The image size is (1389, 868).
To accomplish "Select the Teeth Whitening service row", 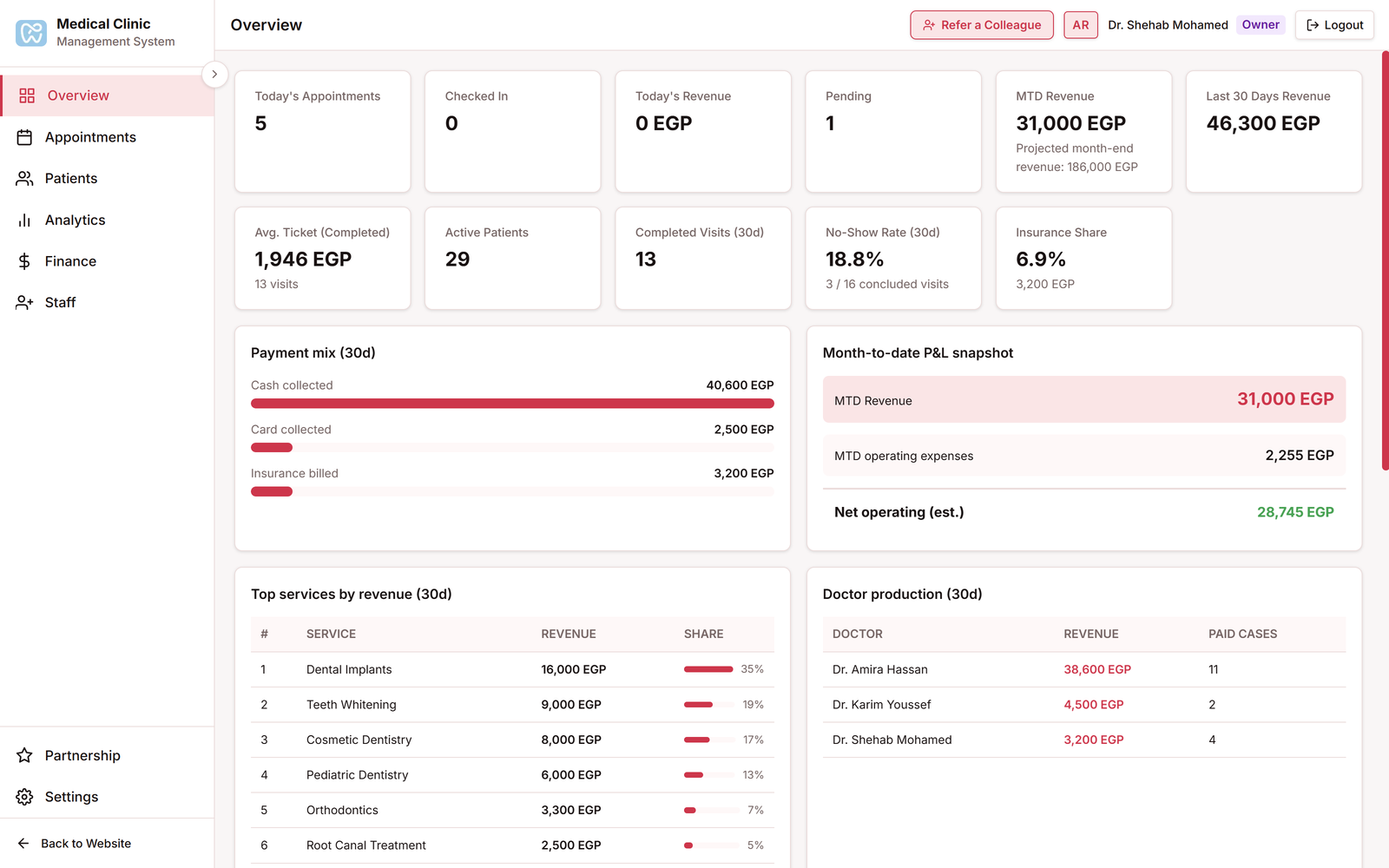I will click(512, 705).
